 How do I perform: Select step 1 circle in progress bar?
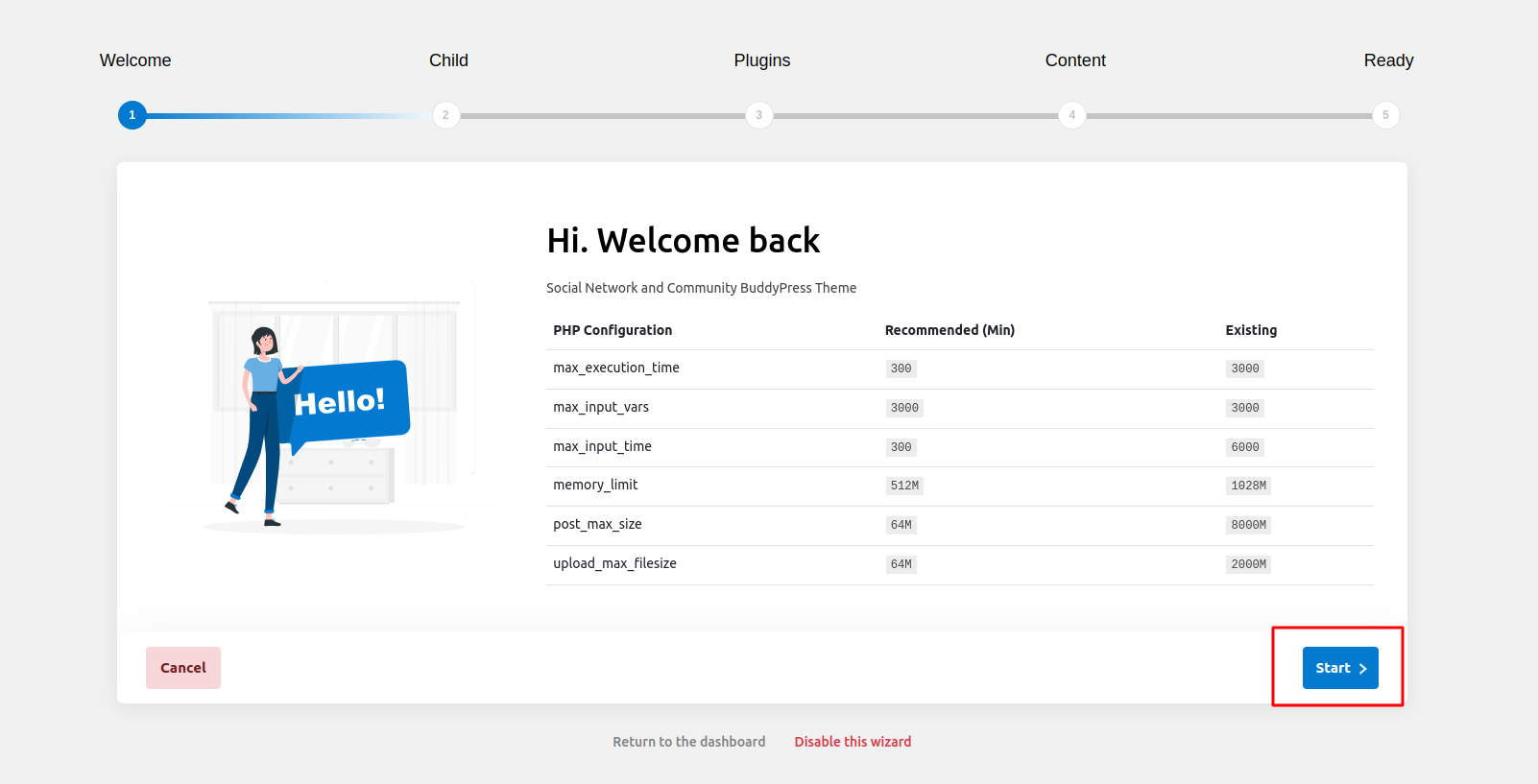132,115
